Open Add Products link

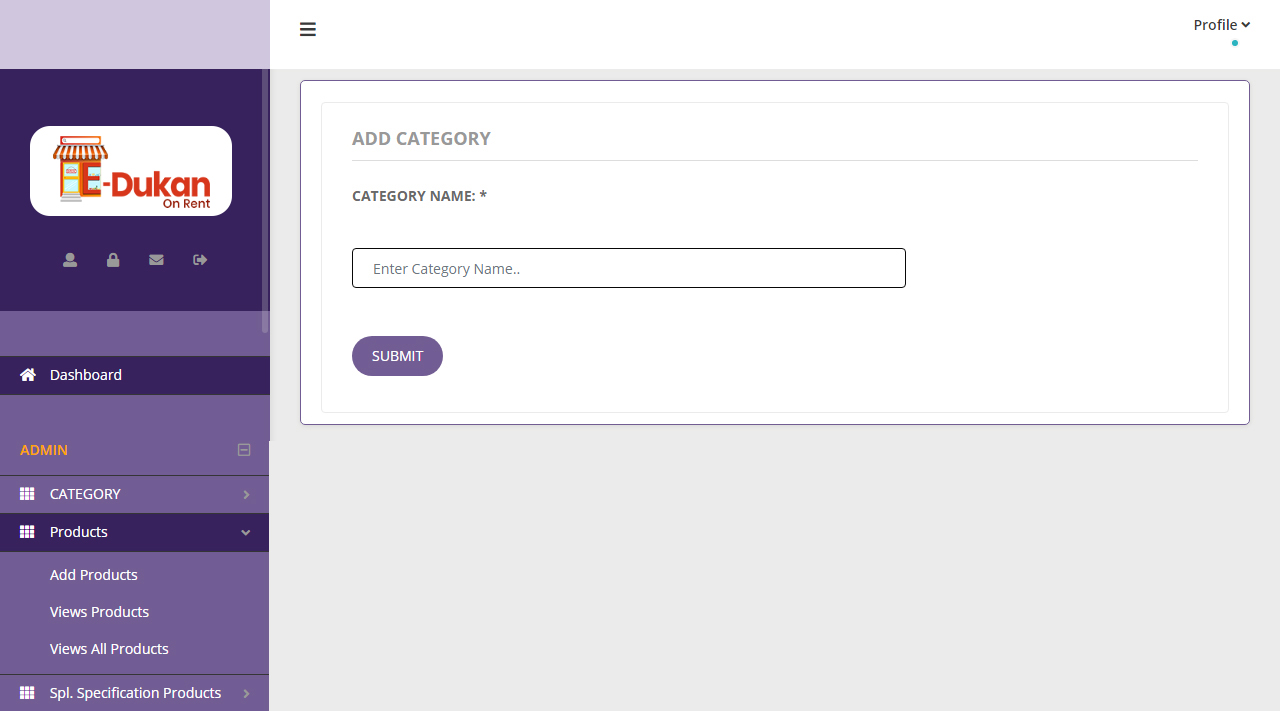[94, 575]
